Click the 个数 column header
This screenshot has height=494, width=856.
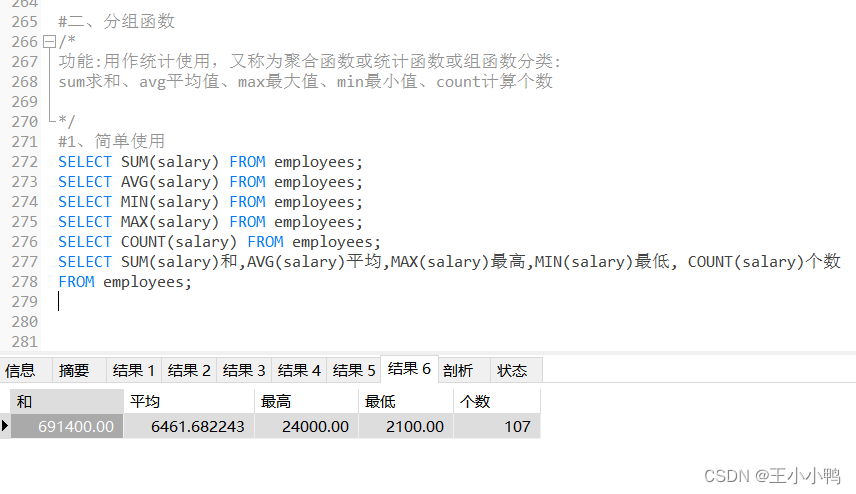pos(497,401)
